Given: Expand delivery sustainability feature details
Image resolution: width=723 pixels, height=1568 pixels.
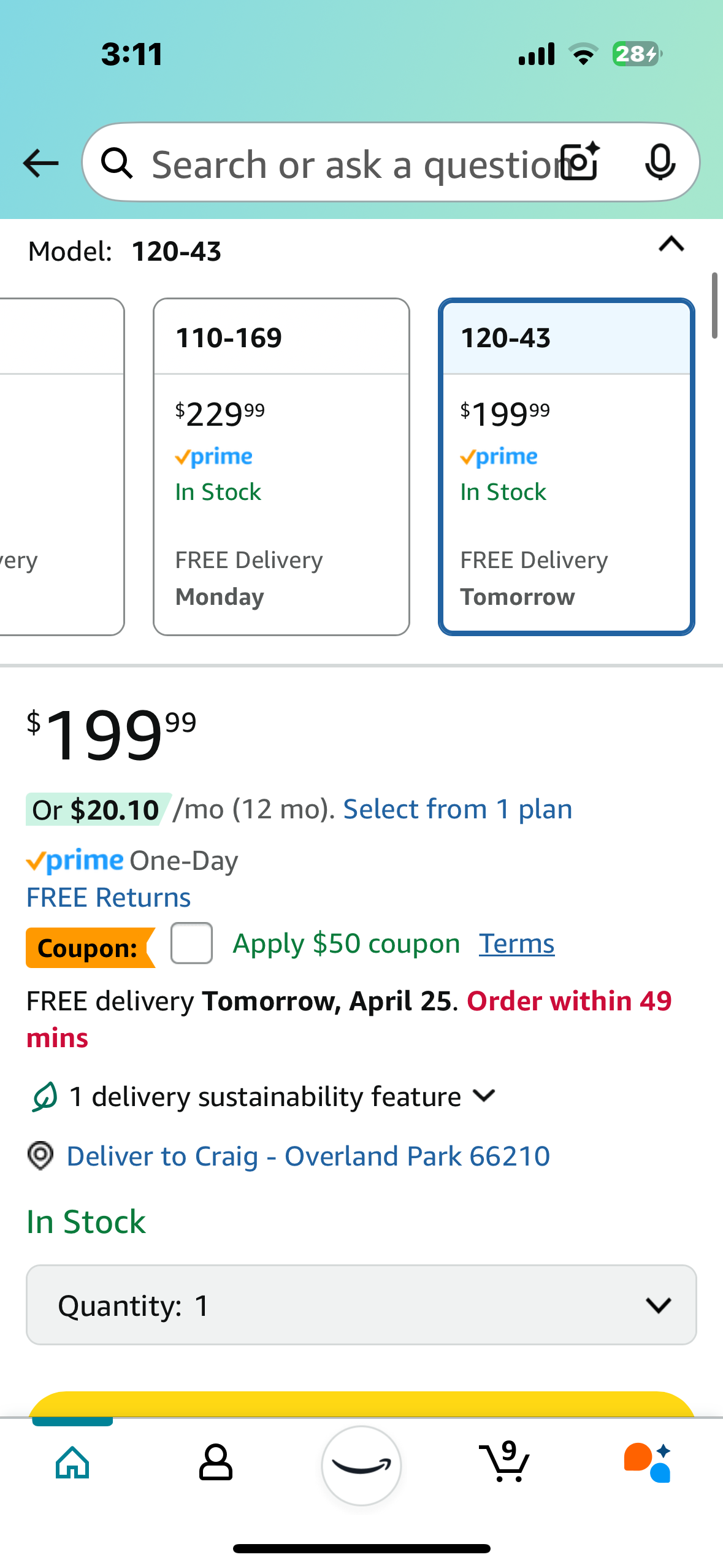Looking at the screenshot, I should (x=484, y=1096).
